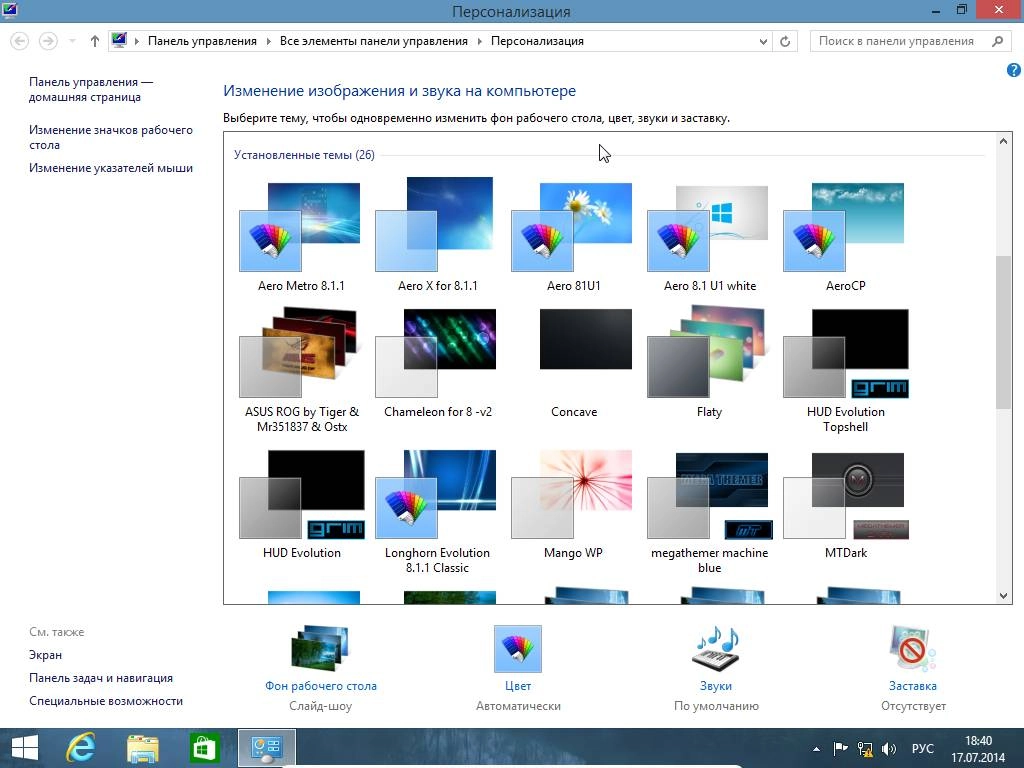Screen dimensions: 1024x768
Task: Click the theme list scrollbar thumb
Action: (x=1003, y=332)
